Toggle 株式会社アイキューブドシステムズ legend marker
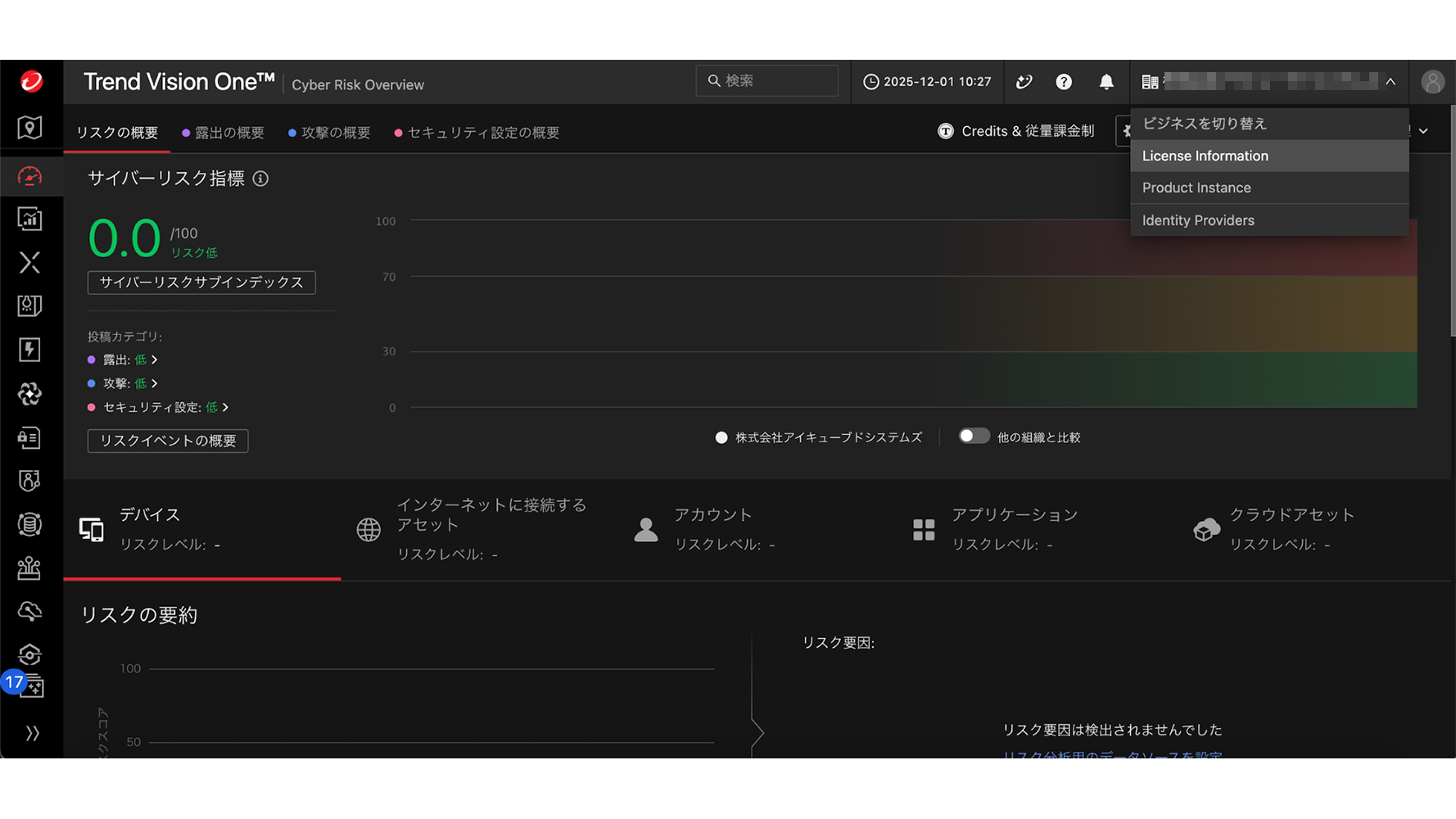 click(x=721, y=437)
